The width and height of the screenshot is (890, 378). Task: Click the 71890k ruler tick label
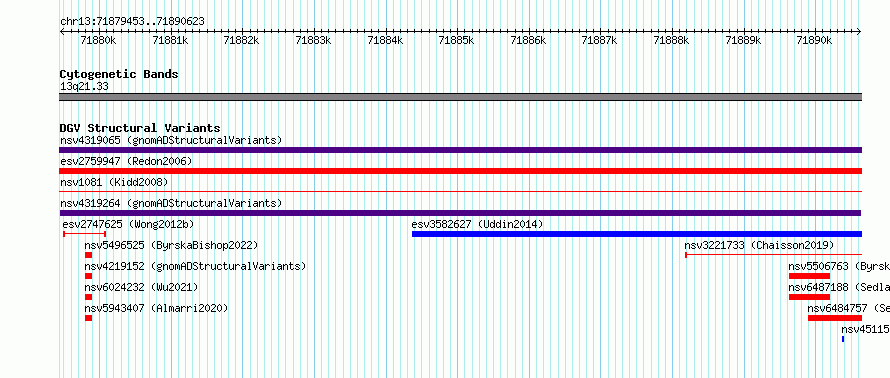[x=815, y=40]
